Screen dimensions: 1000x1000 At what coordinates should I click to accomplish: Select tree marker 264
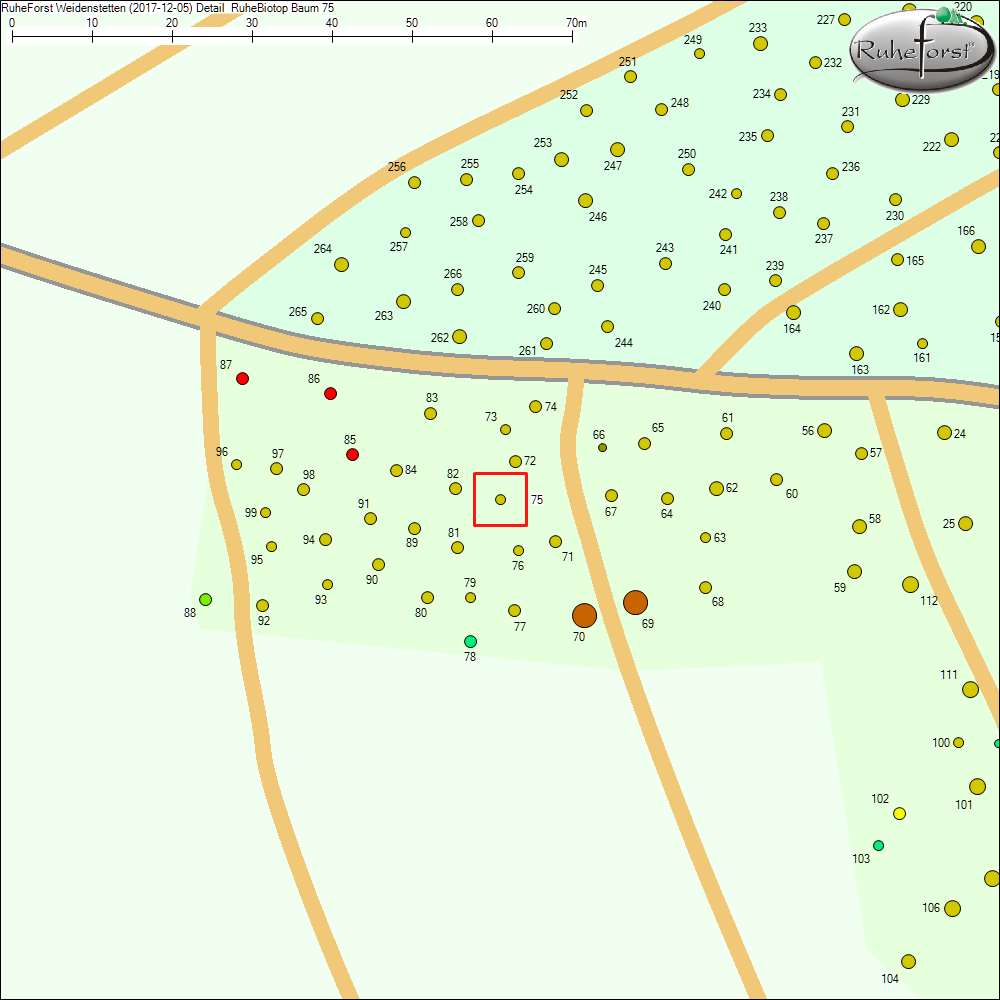[341, 265]
